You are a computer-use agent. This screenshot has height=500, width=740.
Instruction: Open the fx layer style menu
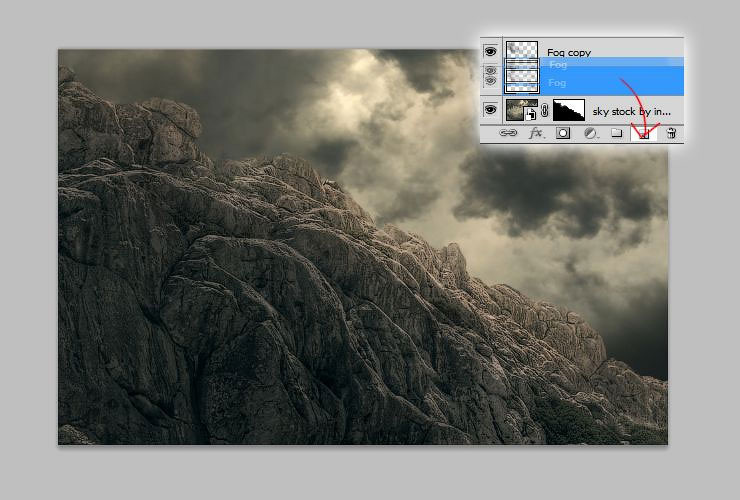point(536,133)
